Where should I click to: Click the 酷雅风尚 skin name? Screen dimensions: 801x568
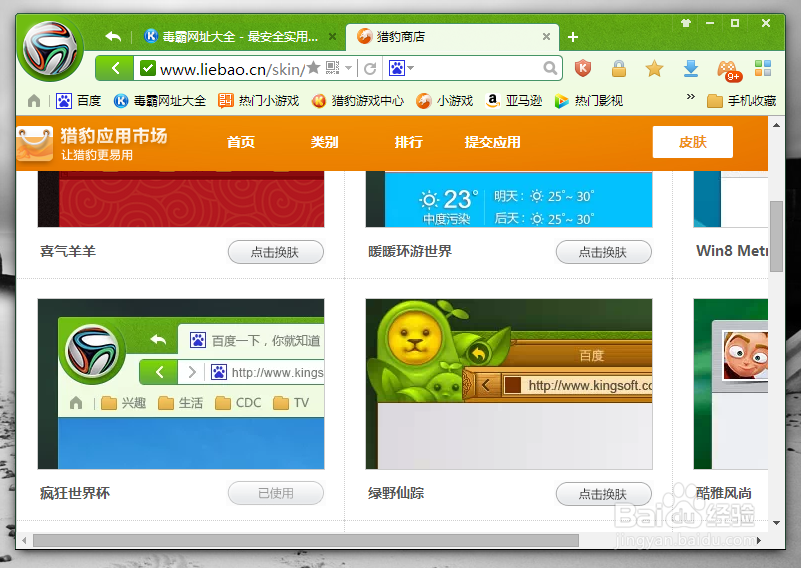coord(724,493)
